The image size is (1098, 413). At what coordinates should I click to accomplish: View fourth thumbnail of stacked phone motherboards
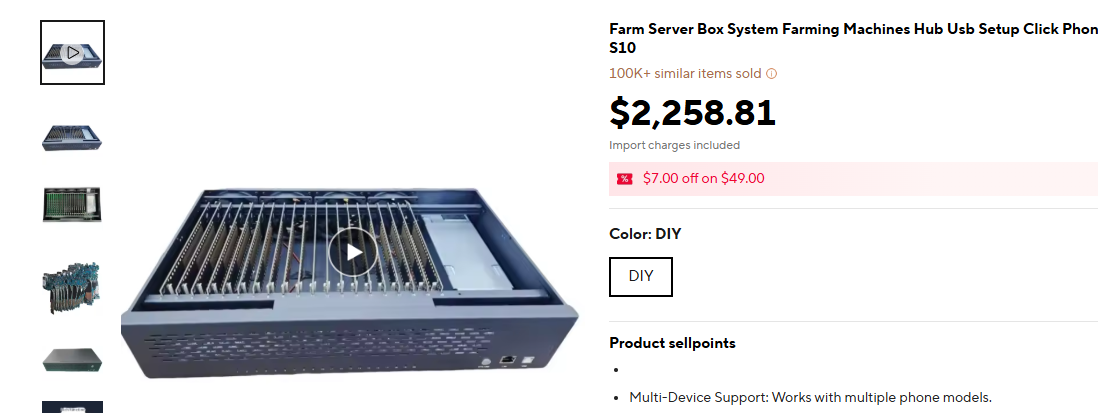(x=72, y=288)
